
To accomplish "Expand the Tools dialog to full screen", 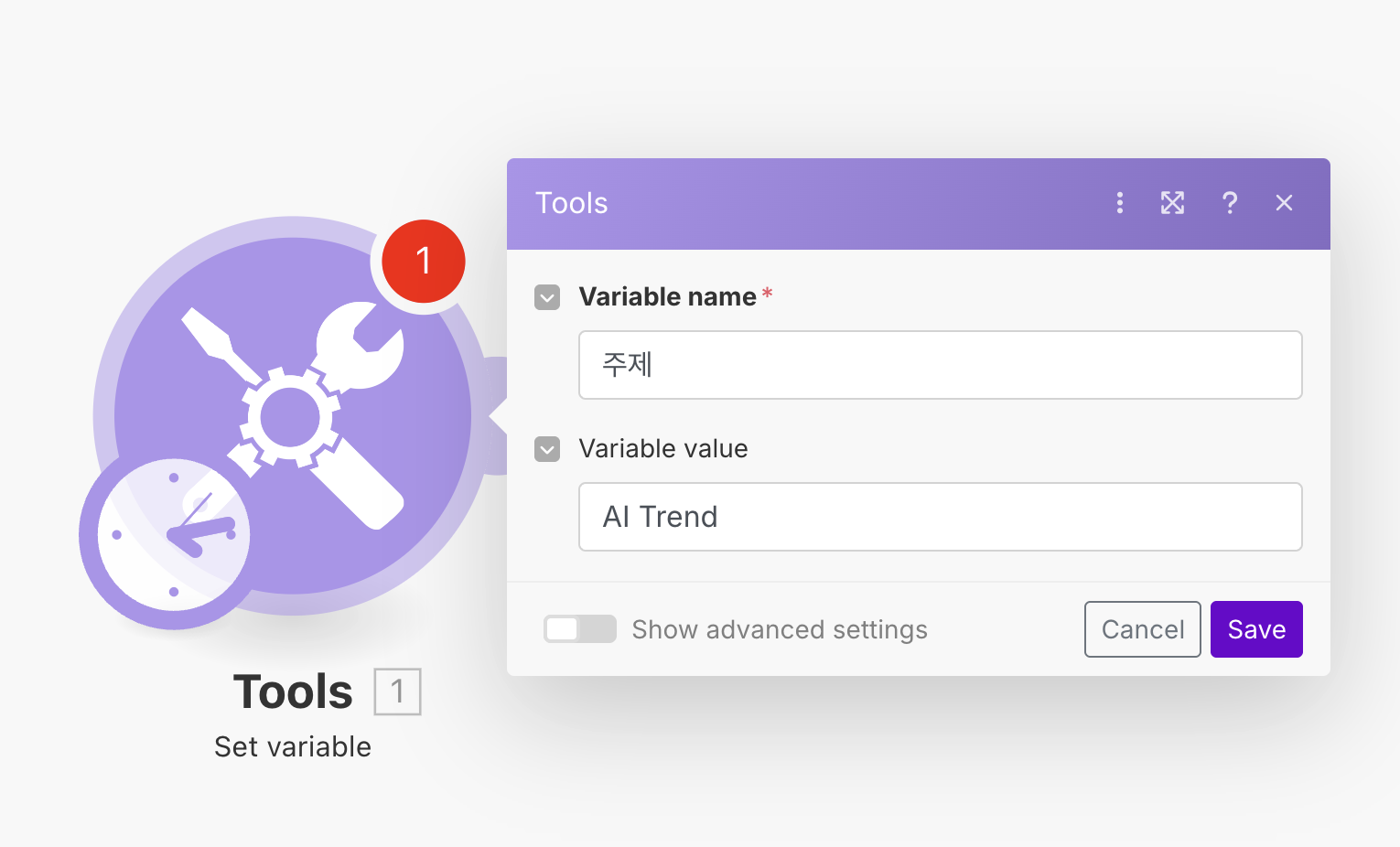I will click(x=1173, y=203).
